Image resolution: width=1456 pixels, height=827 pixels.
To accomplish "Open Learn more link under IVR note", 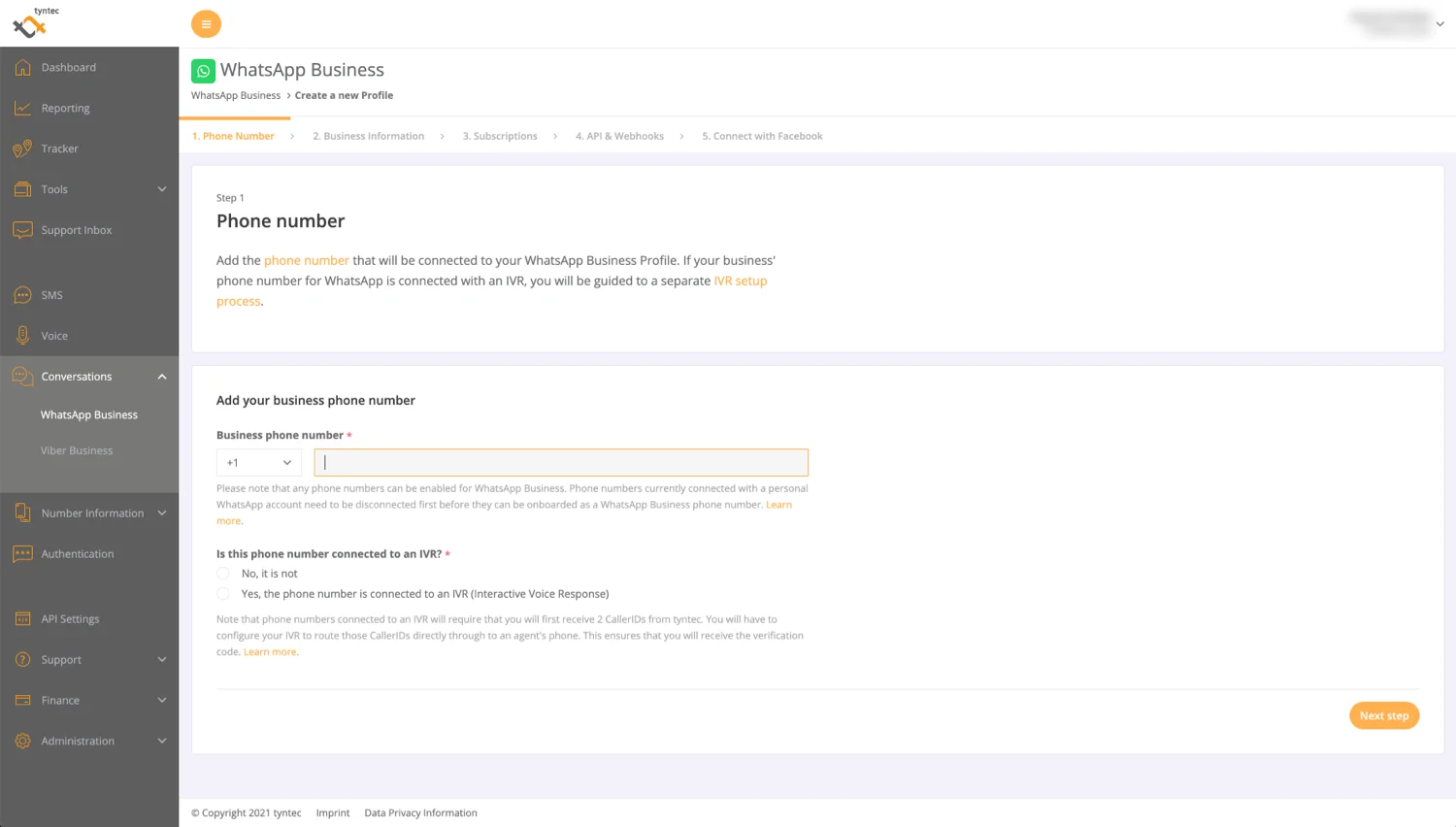I will [270, 652].
